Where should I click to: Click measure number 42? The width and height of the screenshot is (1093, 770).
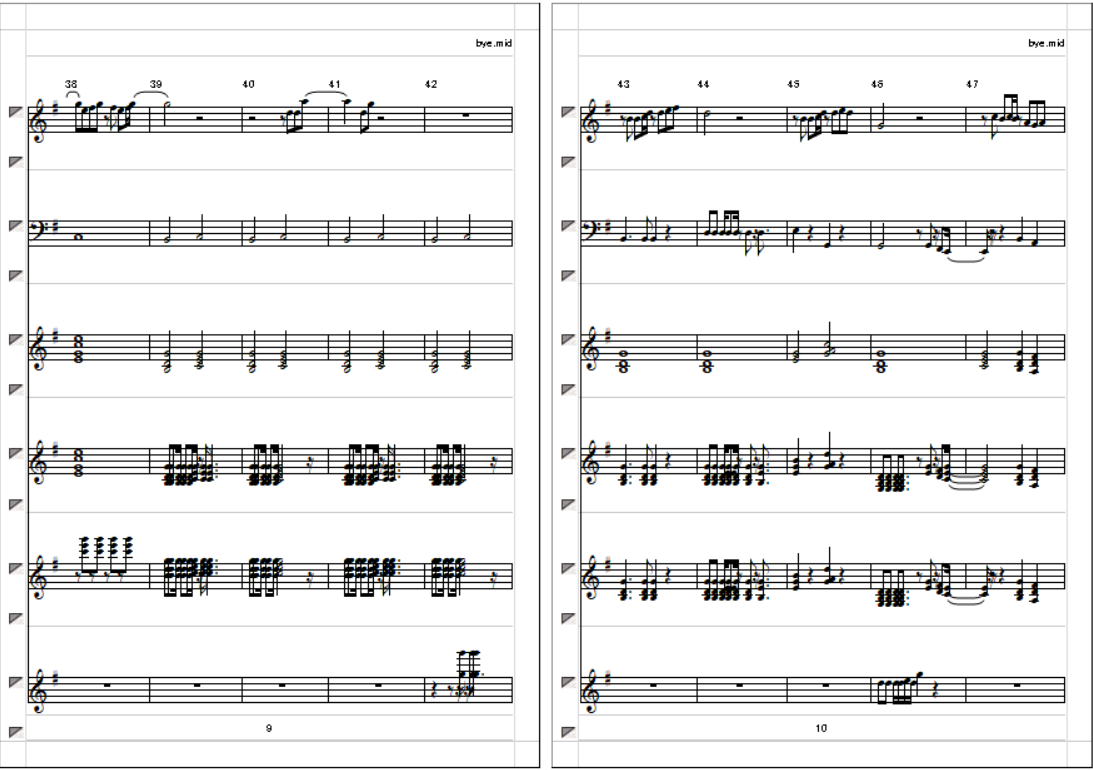point(431,84)
